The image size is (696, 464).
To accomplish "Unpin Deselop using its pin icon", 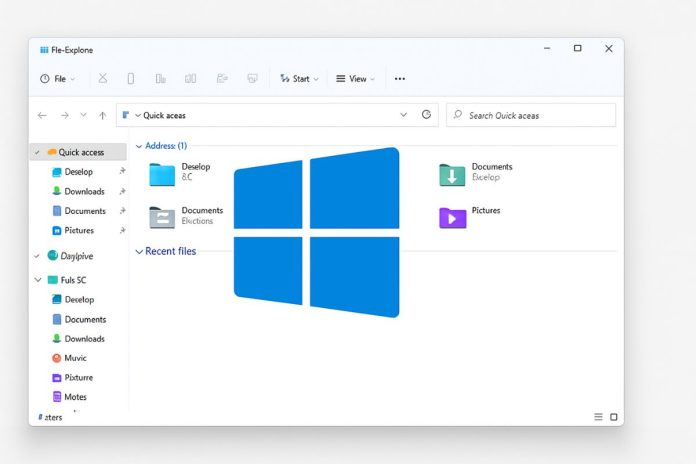I will coord(122,171).
